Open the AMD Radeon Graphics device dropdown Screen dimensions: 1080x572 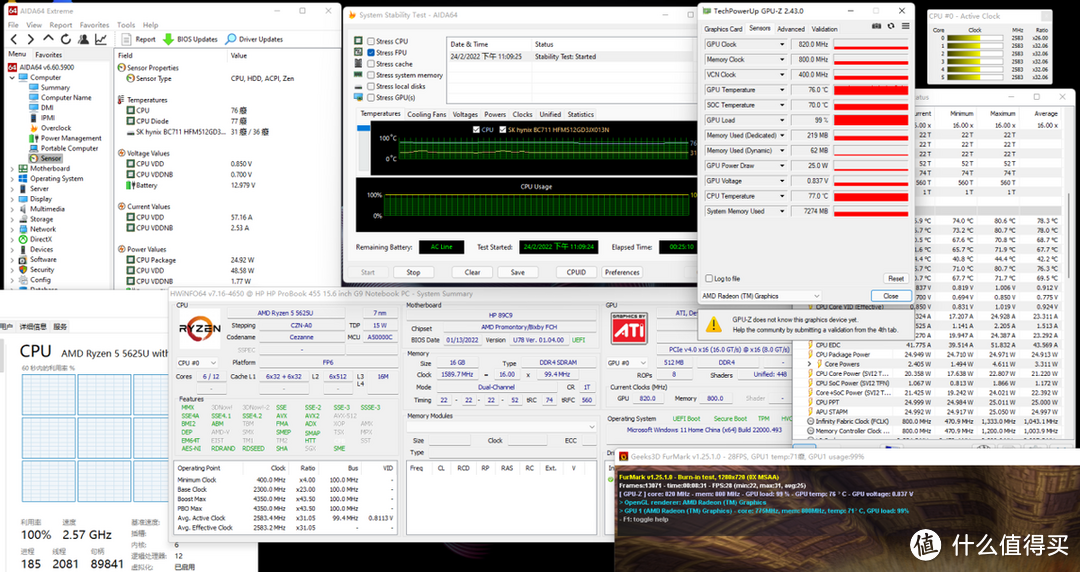click(760, 296)
